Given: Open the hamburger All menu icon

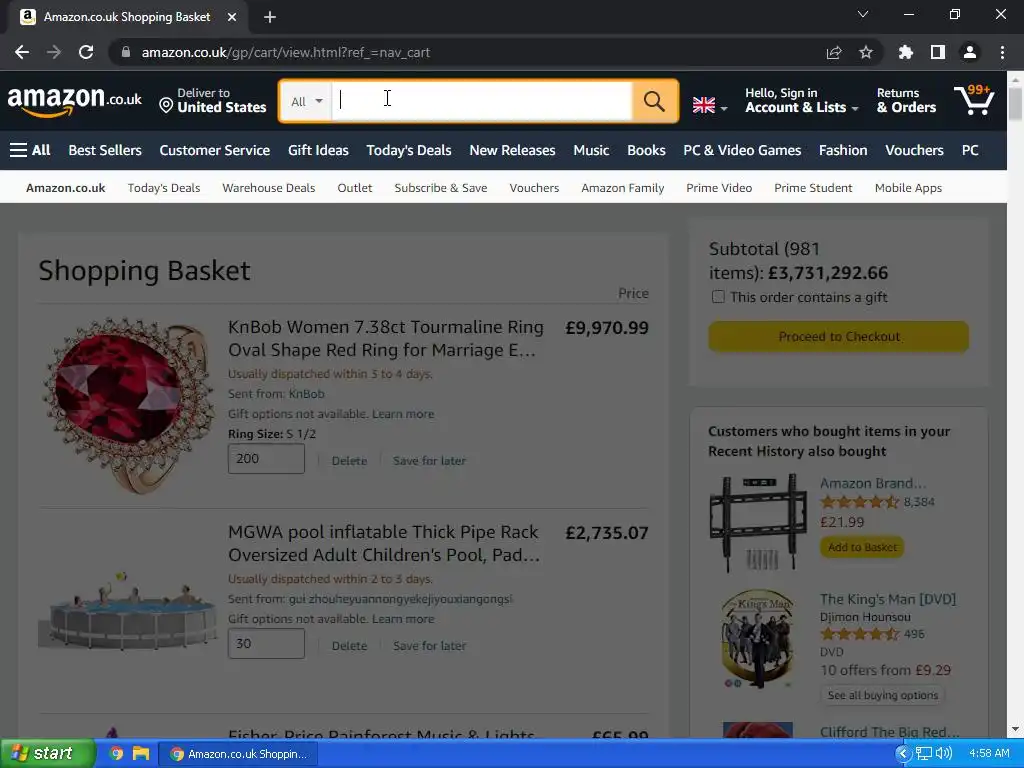Looking at the screenshot, I should (18, 150).
